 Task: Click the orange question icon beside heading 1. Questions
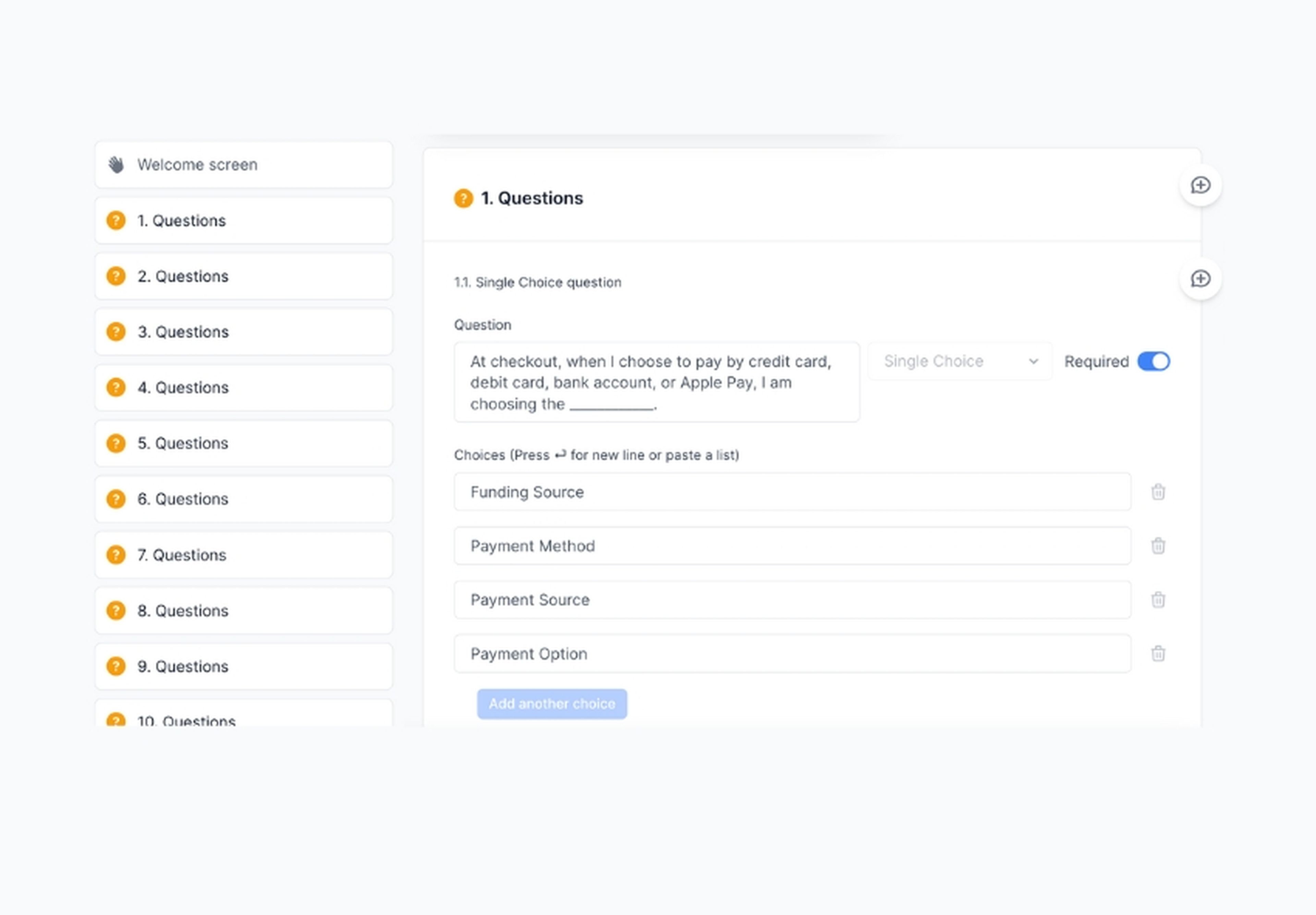463,198
